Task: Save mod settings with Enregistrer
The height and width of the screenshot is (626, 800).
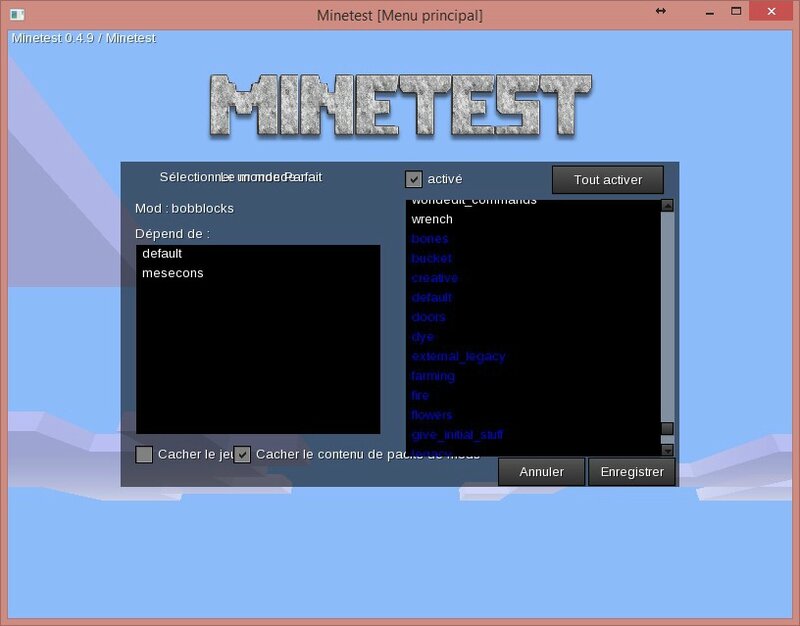Action: [x=632, y=472]
